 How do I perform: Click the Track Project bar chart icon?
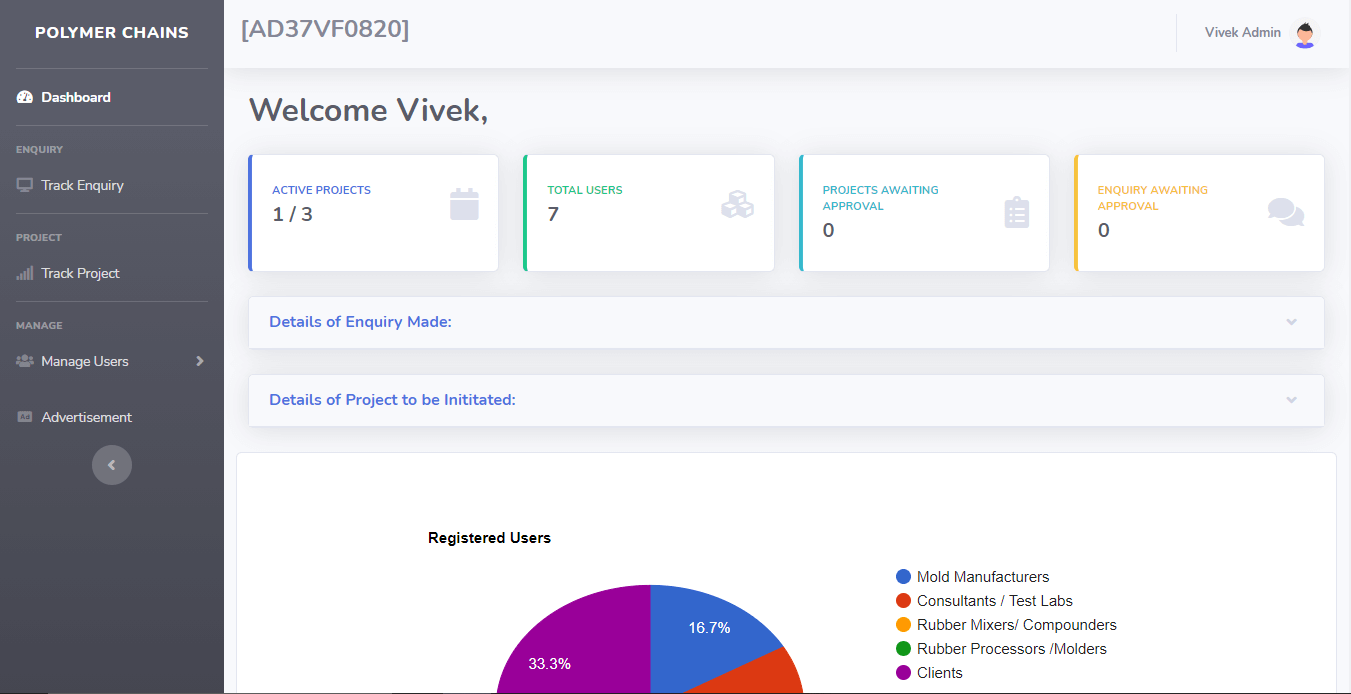click(25, 273)
